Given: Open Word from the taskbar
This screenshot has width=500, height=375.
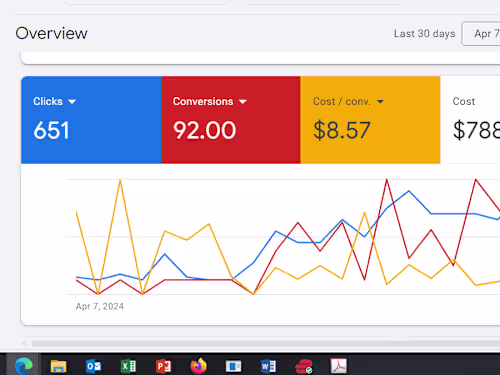Looking at the screenshot, I should (268, 366).
